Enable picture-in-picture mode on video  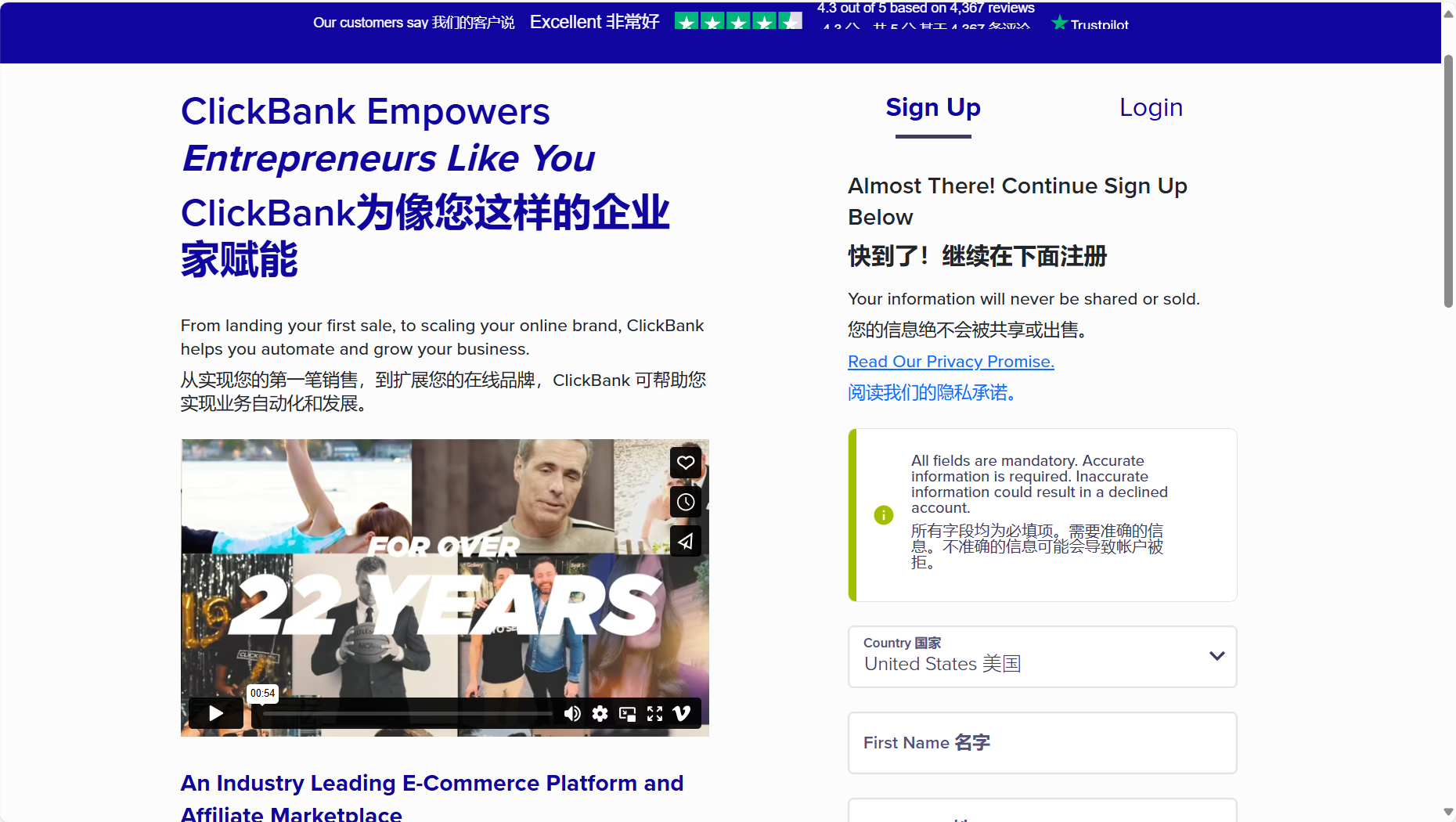point(627,713)
